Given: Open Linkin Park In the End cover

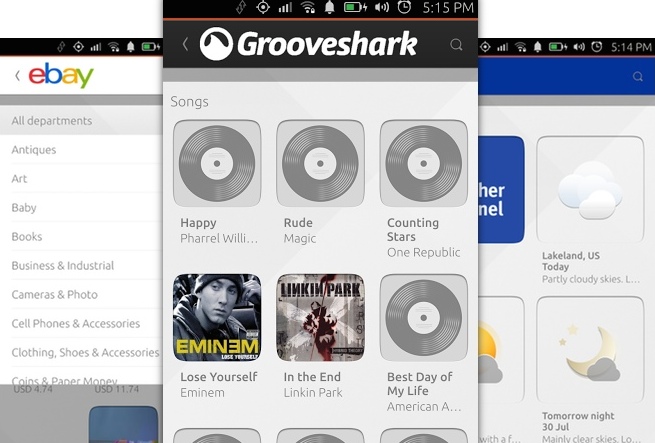Looking at the screenshot, I should (320, 318).
